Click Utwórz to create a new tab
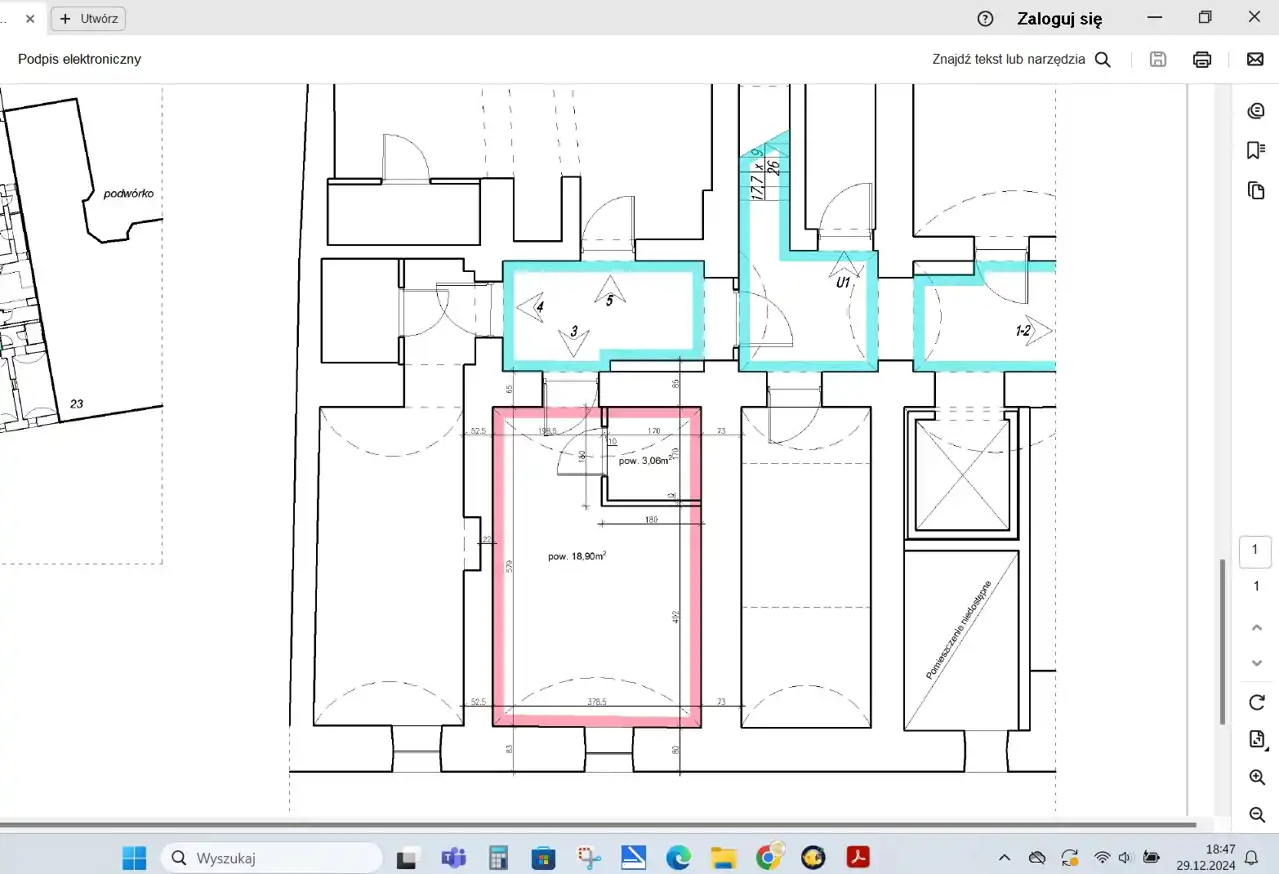 pos(89,18)
